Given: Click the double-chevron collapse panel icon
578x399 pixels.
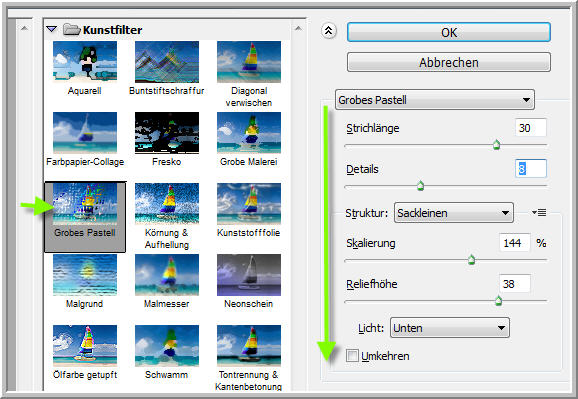Looking at the screenshot, I should tap(328, 31).
